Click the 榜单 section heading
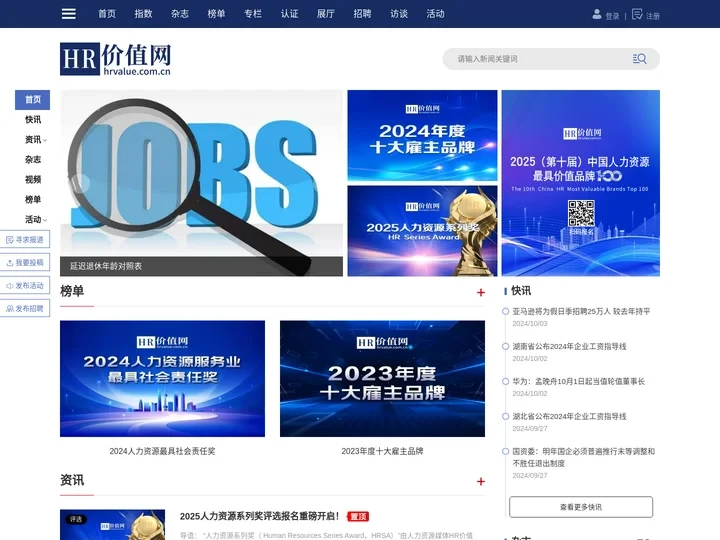This screenshot has height=540, width=720. (x=72, y=291)
